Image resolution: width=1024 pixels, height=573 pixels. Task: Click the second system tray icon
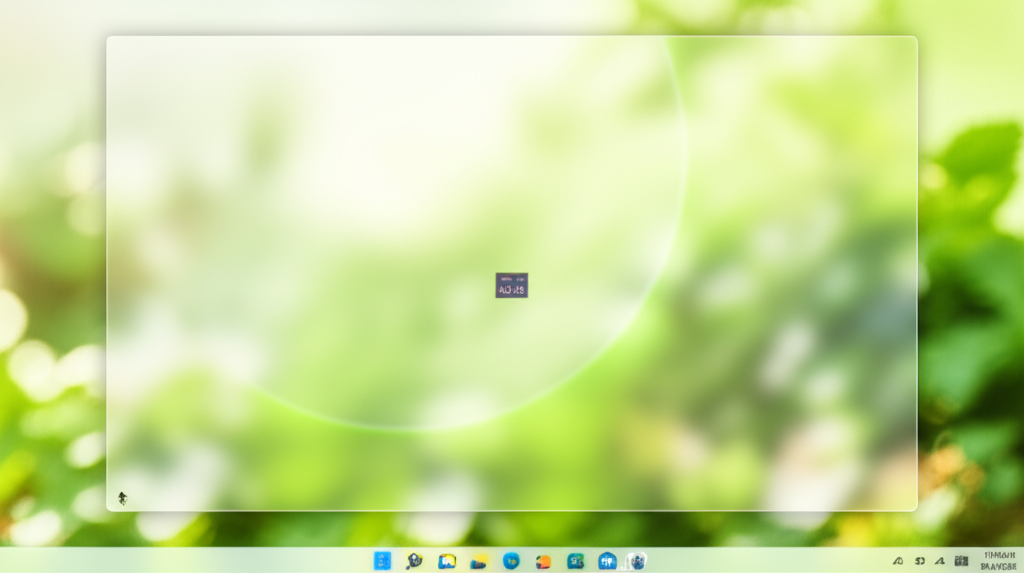click(x=919, y=561)
